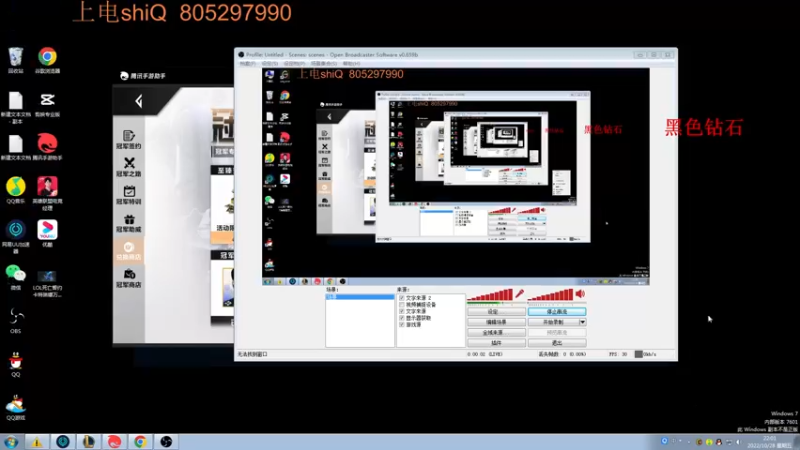The height and width of the screenshot is (450, 800).
Task: Open the Windows Start button
Action: [11, 441]
